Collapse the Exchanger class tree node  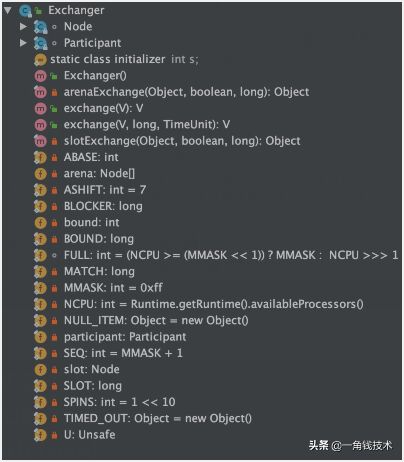point(8,10)
